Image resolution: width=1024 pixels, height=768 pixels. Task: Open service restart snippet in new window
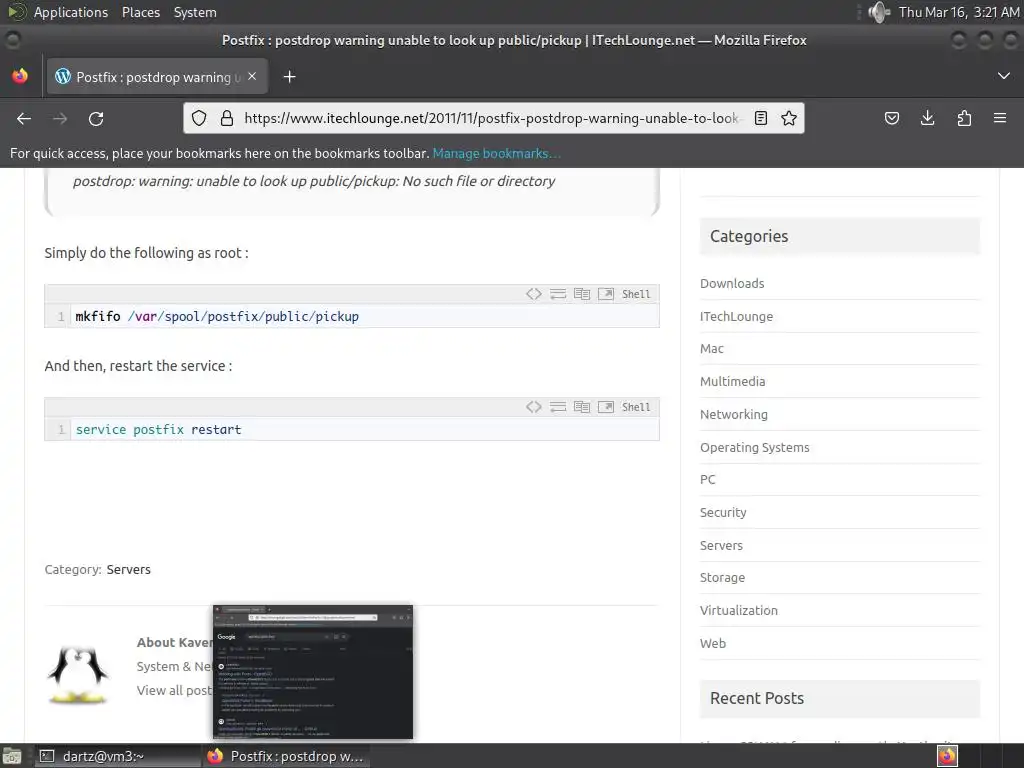point(606,407)
